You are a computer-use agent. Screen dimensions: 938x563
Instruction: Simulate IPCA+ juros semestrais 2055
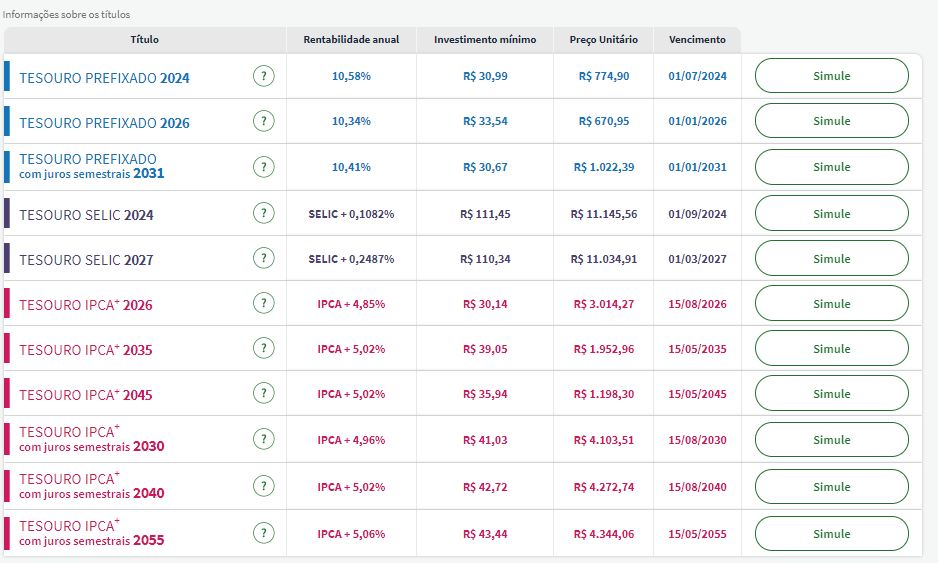832,534
